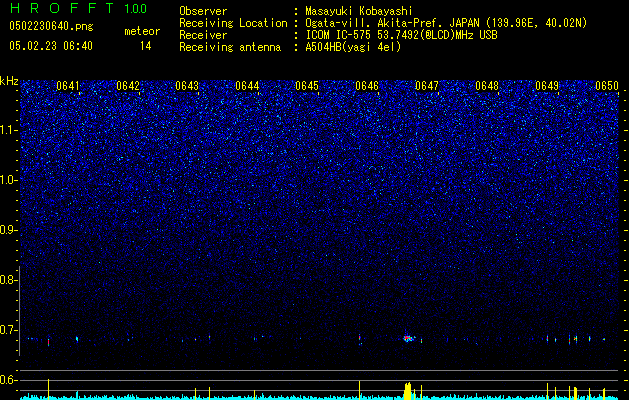Click the large yellow power spike before 0647
This screenshot has width=629, height=400.
(408, 391)
